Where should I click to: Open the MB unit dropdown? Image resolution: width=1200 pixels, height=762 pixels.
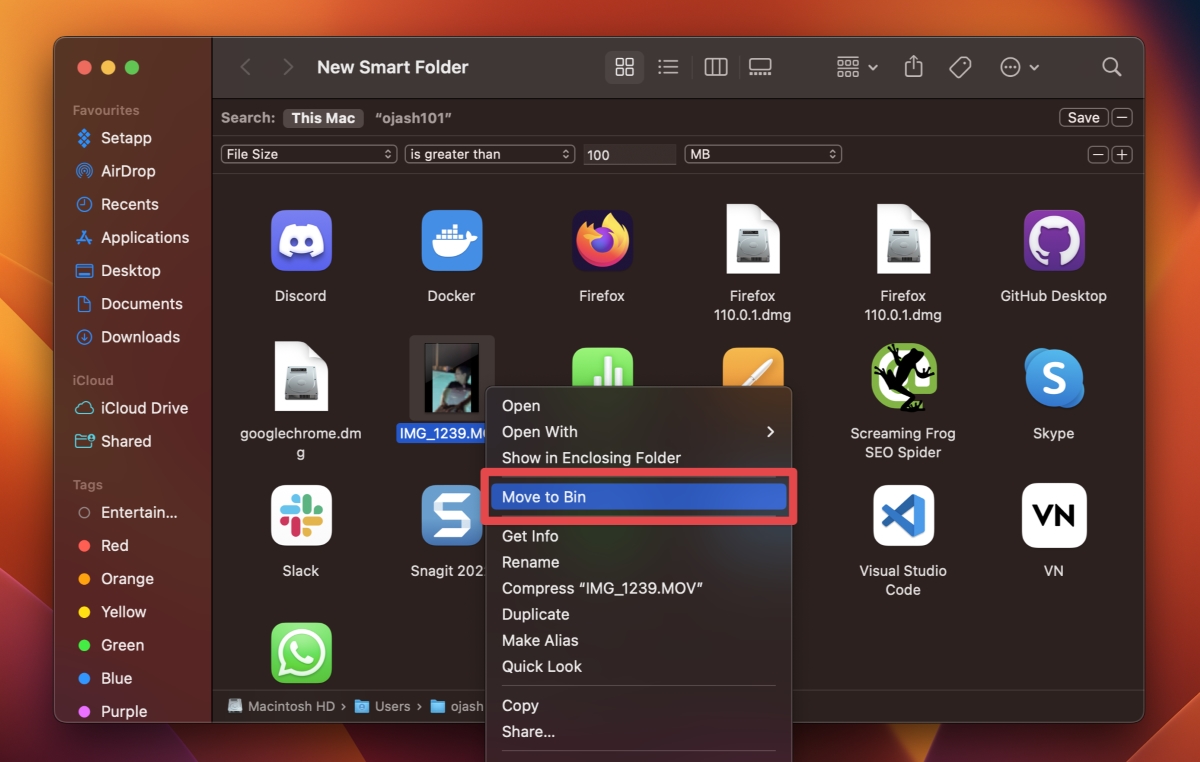coord(762,154)
